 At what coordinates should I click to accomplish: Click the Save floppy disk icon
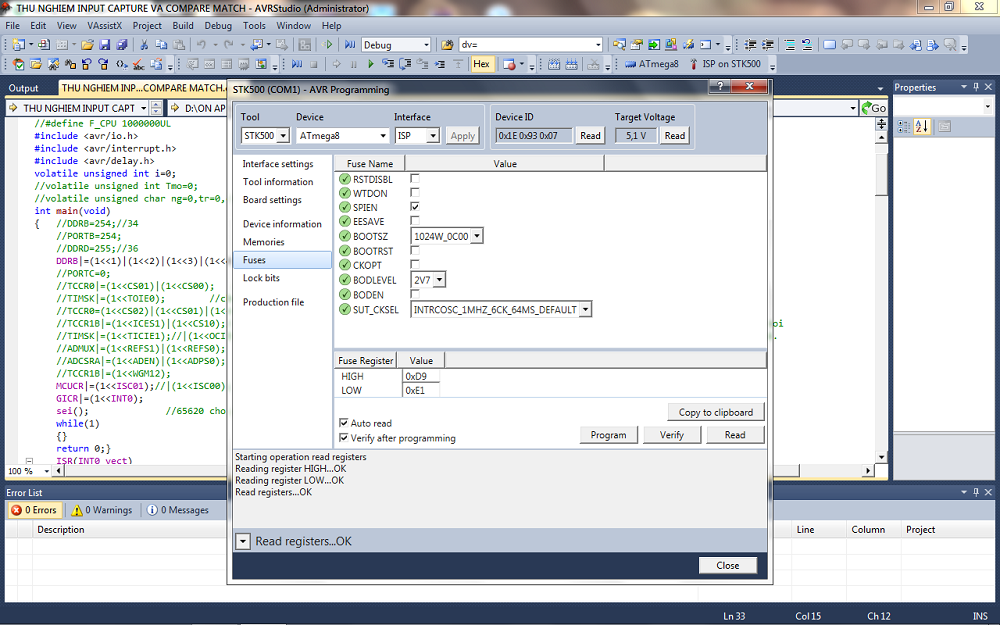pos(105,45)
